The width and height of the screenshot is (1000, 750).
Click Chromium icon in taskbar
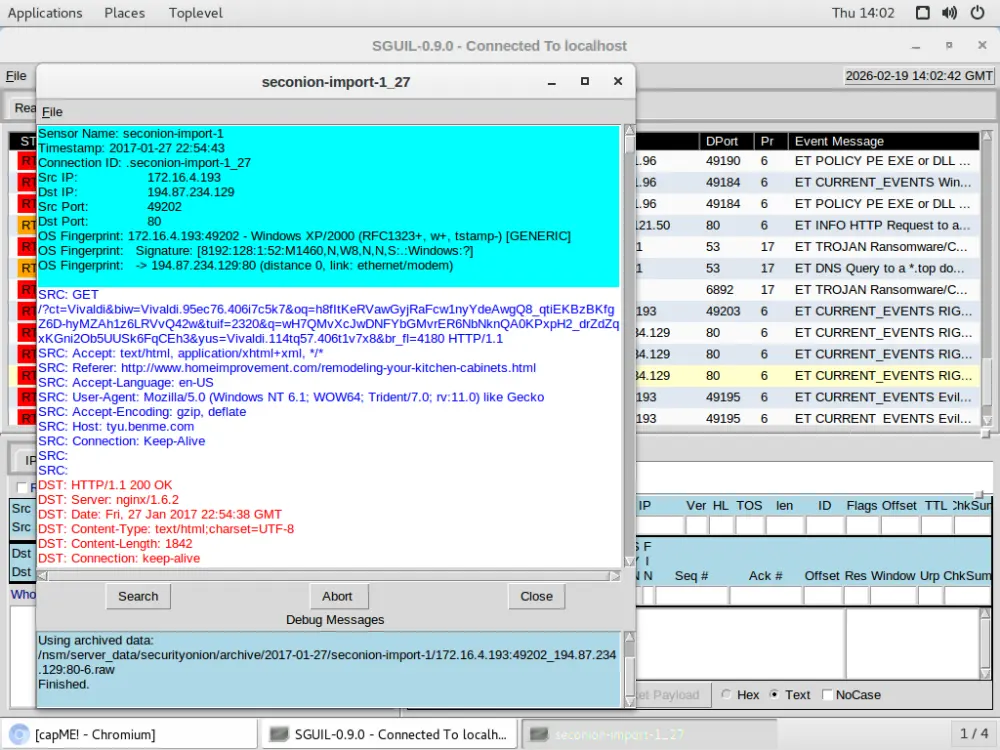click(17, 734)
